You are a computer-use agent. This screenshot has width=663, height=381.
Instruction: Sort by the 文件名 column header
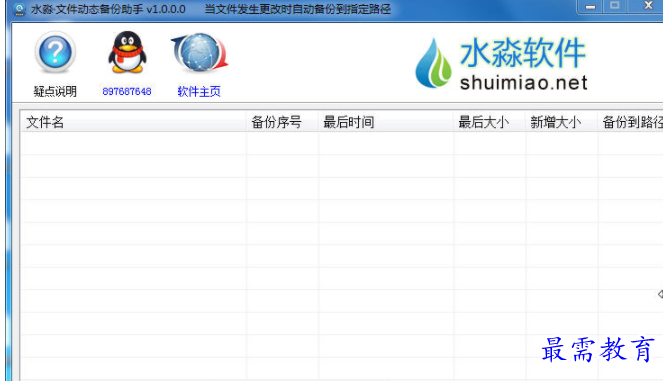click(133, 122)
